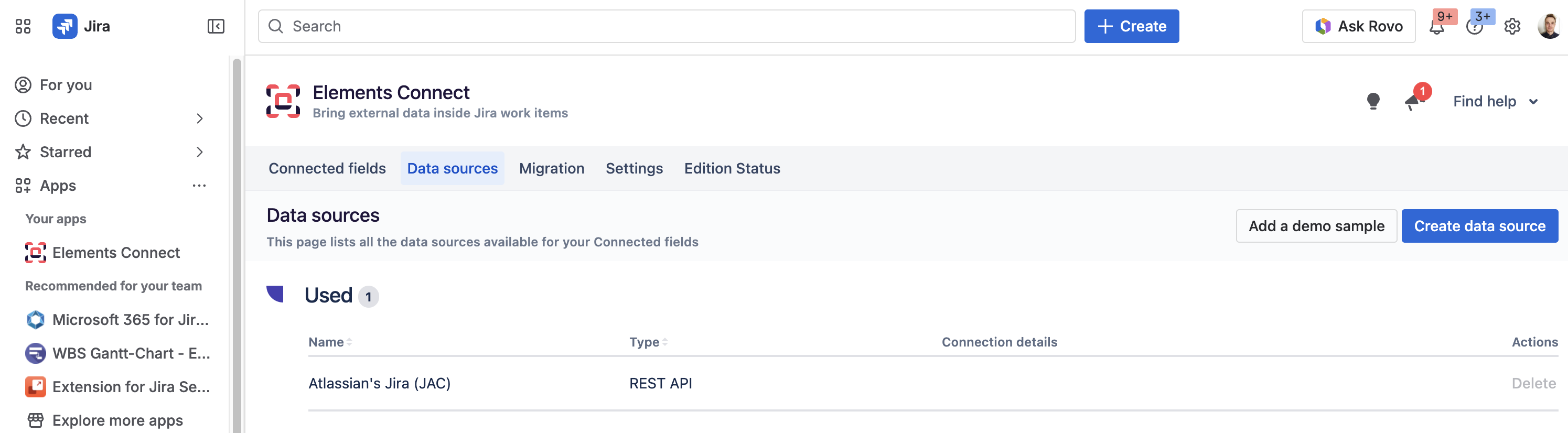Click the lightbulb tips icon
The image size is (1568, 433).
[1372, 101]
